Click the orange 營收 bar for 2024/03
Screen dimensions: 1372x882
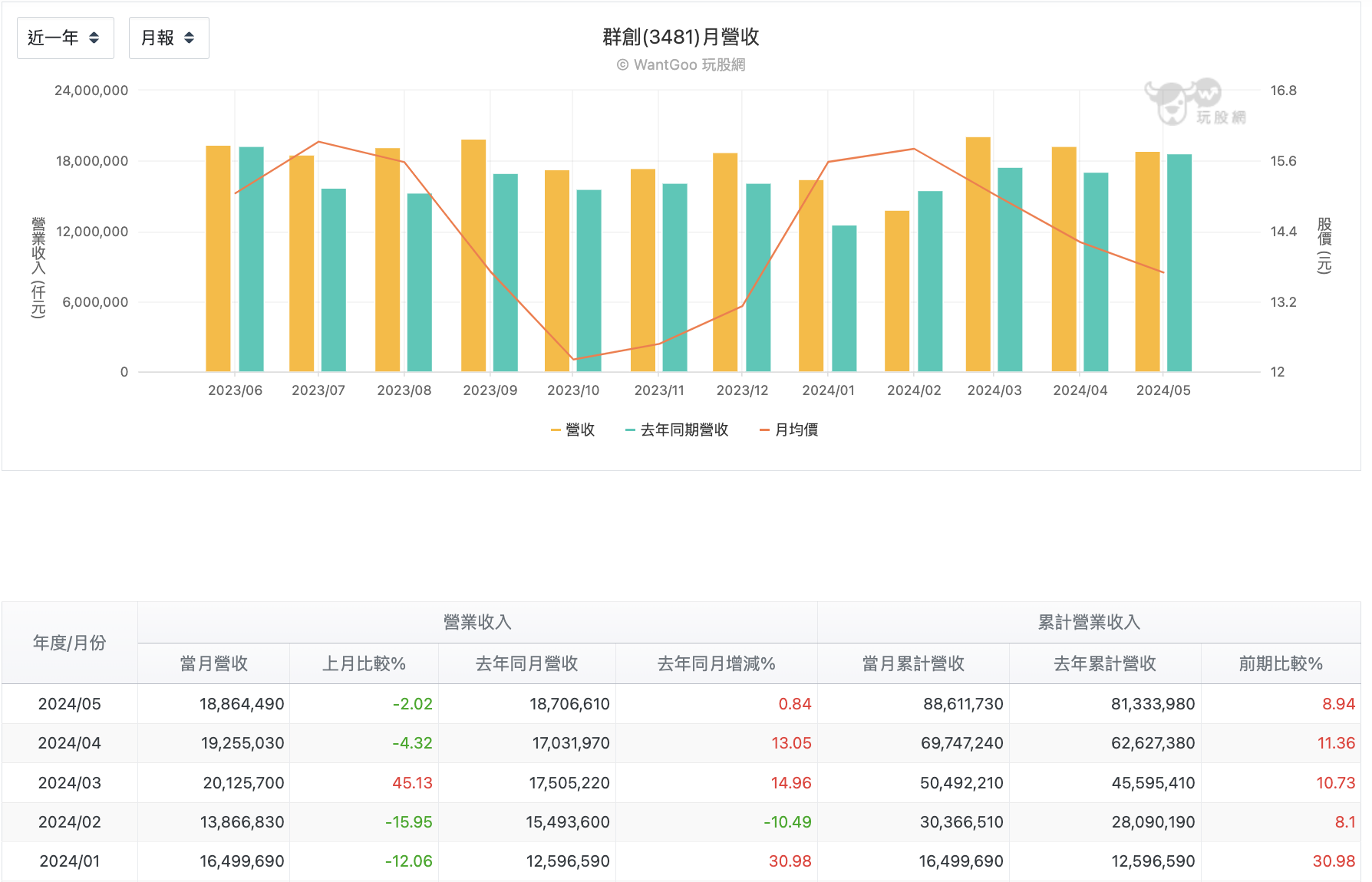tap(978, 255)
